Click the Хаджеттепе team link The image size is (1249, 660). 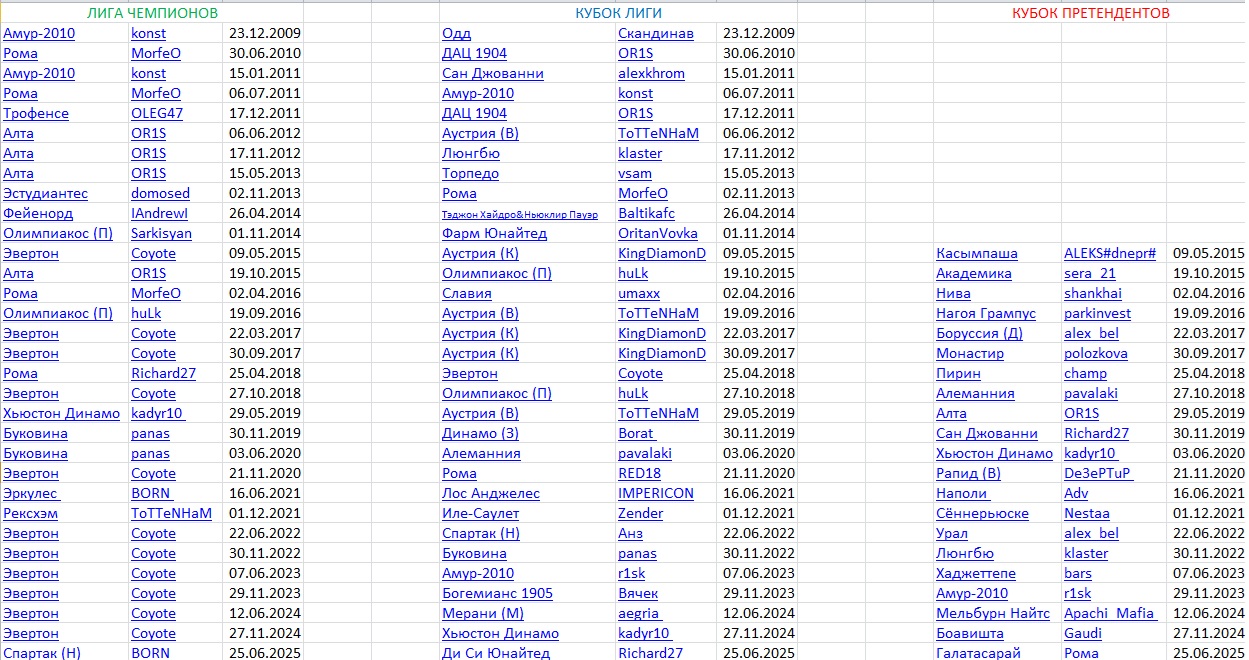coord(976,573)
